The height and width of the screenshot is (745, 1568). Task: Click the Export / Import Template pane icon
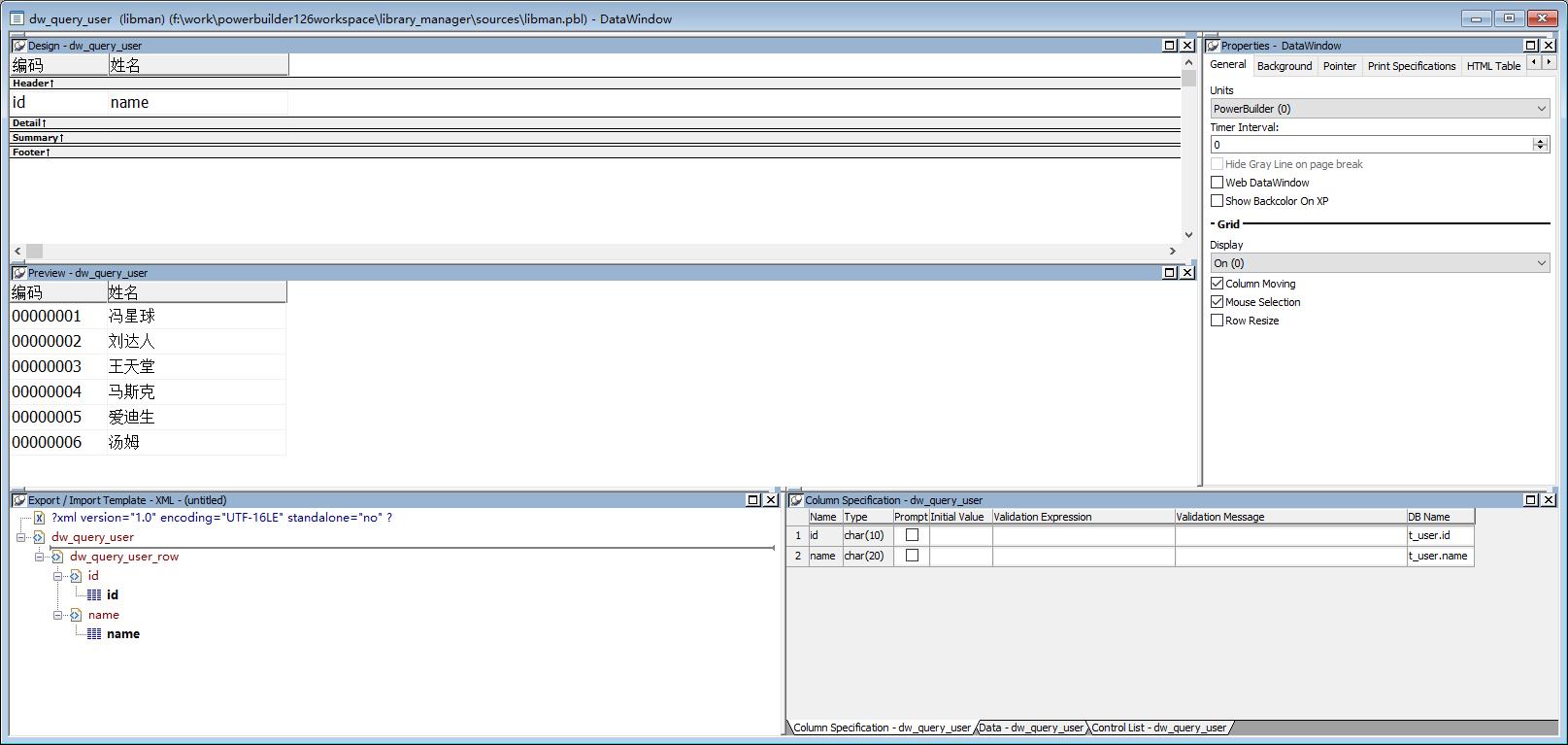(x=18, y=500)
